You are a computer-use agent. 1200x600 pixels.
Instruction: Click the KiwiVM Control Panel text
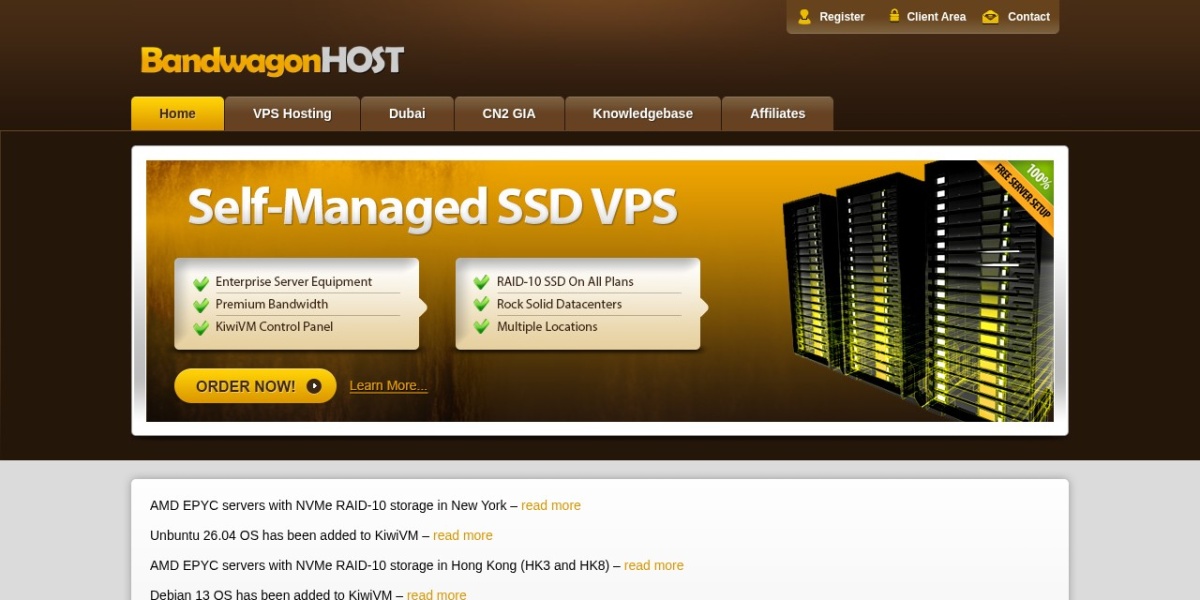click(x=274, y=327)
